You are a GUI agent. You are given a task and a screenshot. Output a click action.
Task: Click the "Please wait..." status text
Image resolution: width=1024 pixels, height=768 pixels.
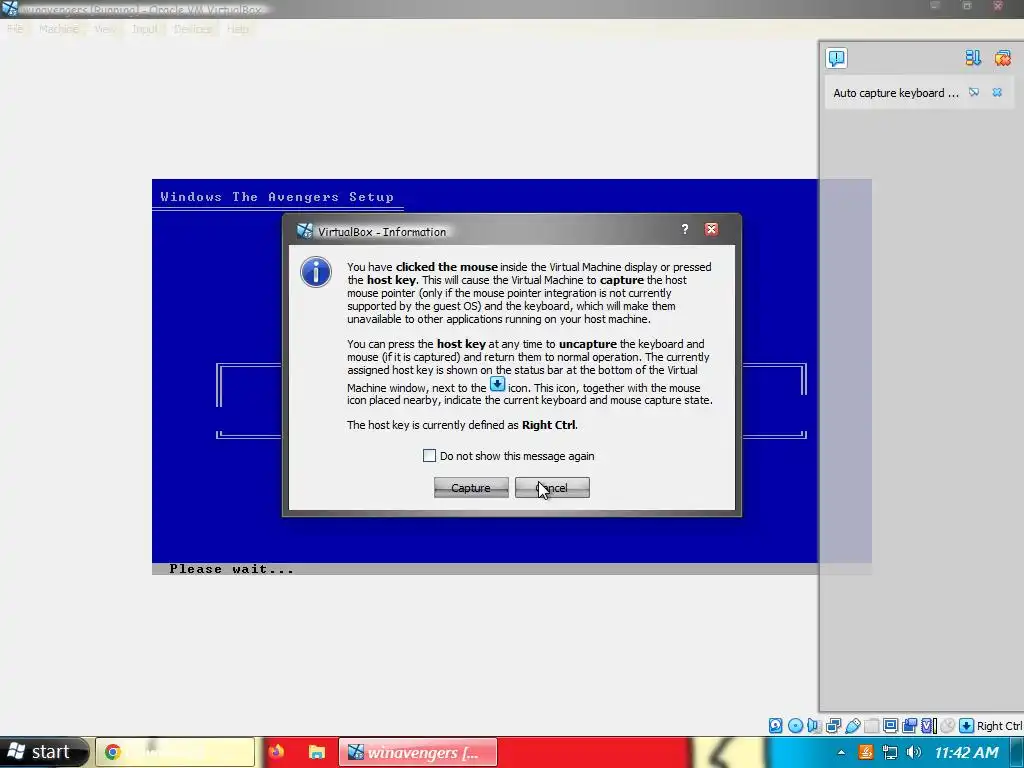(231, 569)
